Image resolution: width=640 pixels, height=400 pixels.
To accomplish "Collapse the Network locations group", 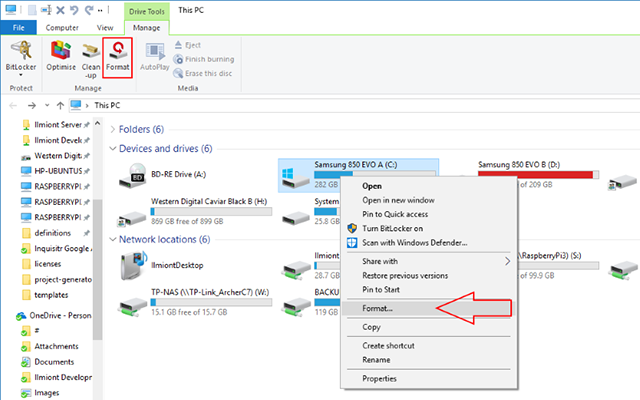I will coord(113,239).
